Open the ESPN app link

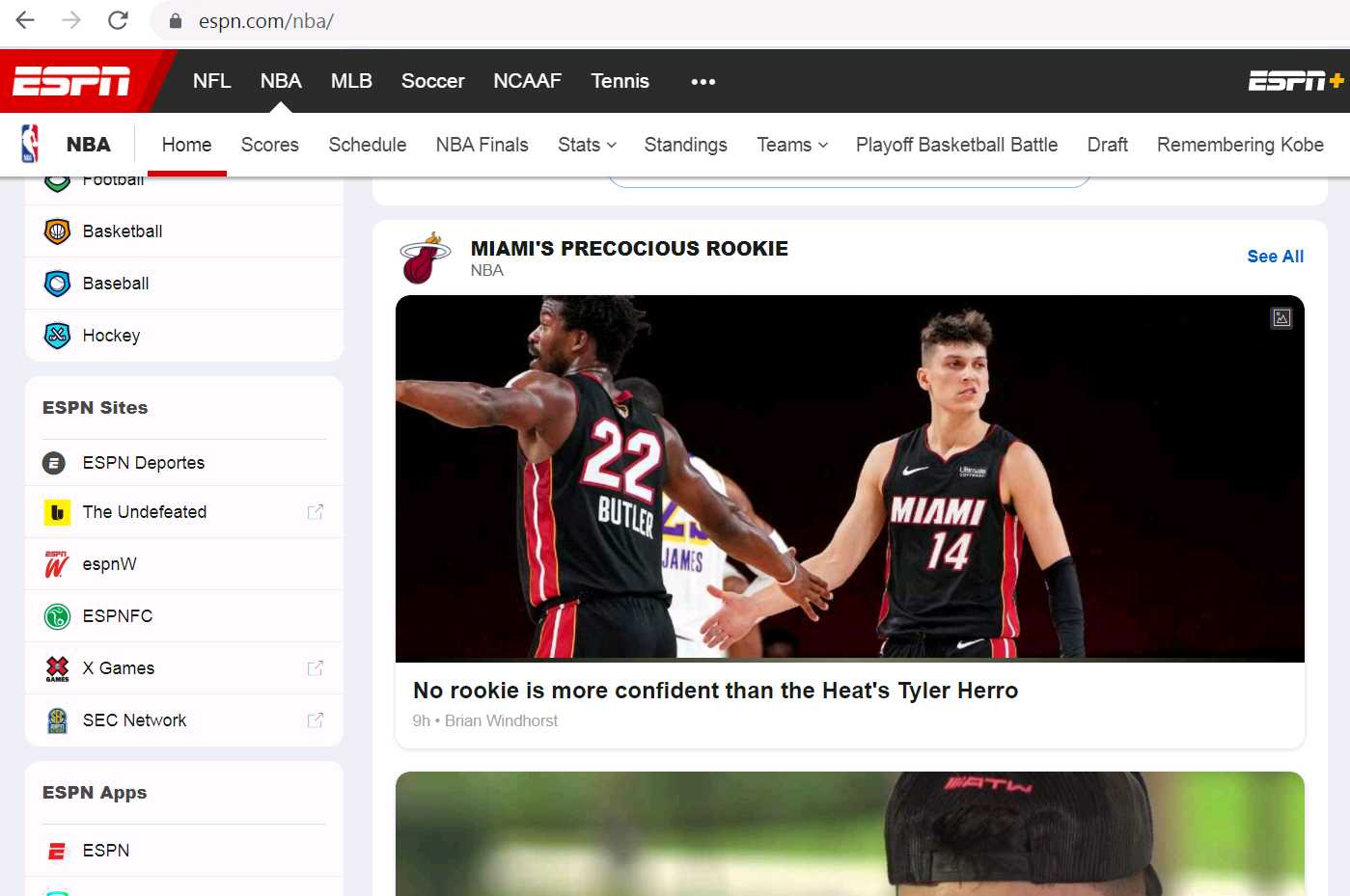click(106, 851)
